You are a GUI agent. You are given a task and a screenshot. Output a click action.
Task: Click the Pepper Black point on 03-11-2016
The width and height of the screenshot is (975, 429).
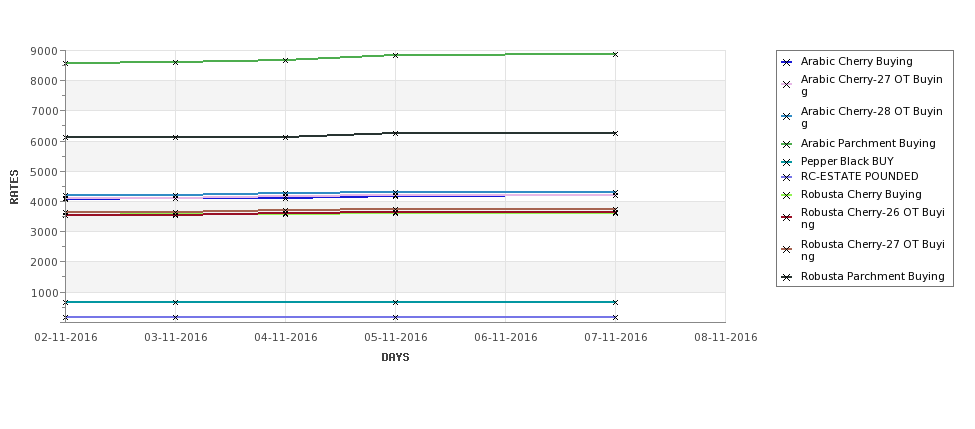(x=175, y=302)
